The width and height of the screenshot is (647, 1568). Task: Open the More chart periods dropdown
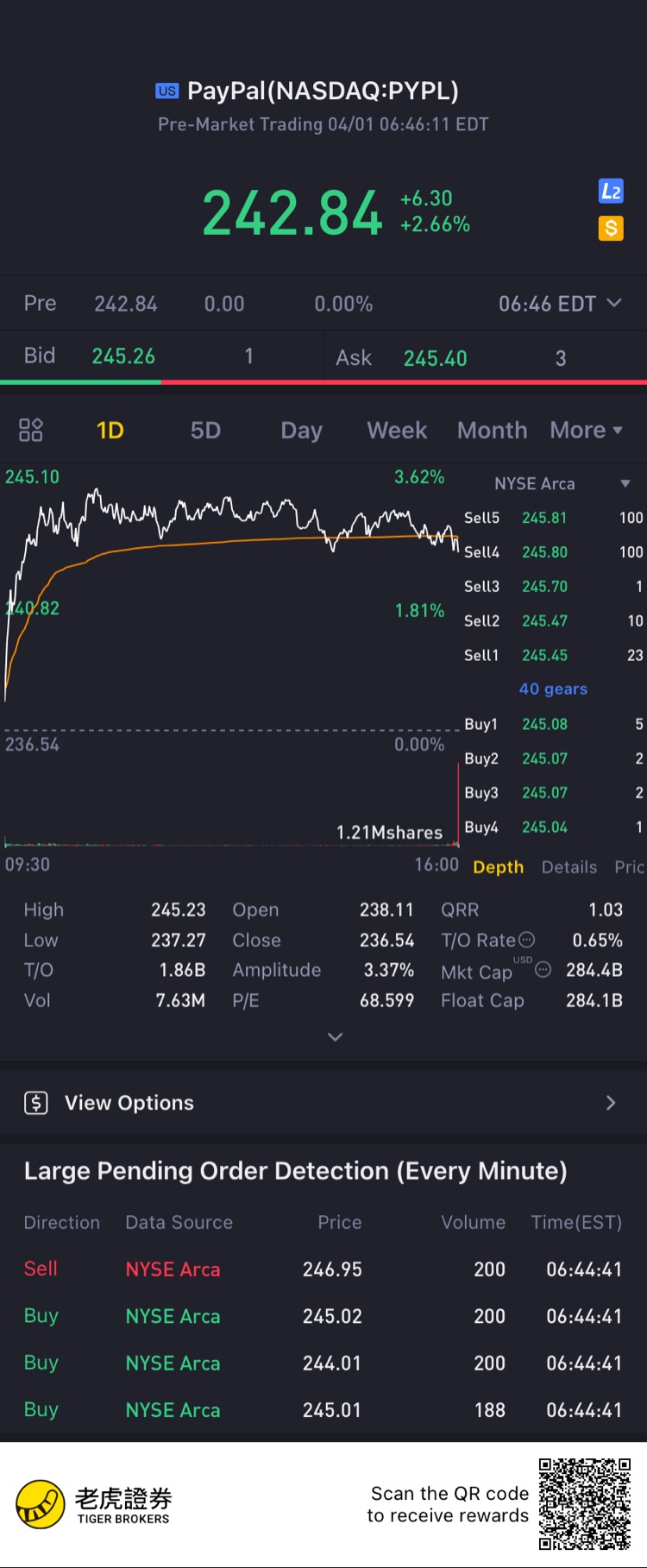587,430
